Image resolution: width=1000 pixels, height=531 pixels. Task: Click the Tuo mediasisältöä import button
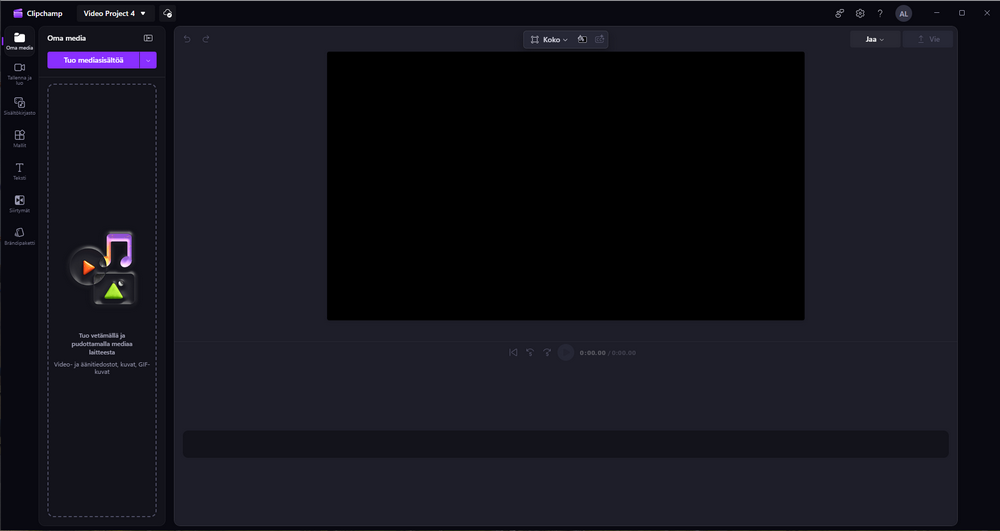pyautogui.click(x=93, y=60)
